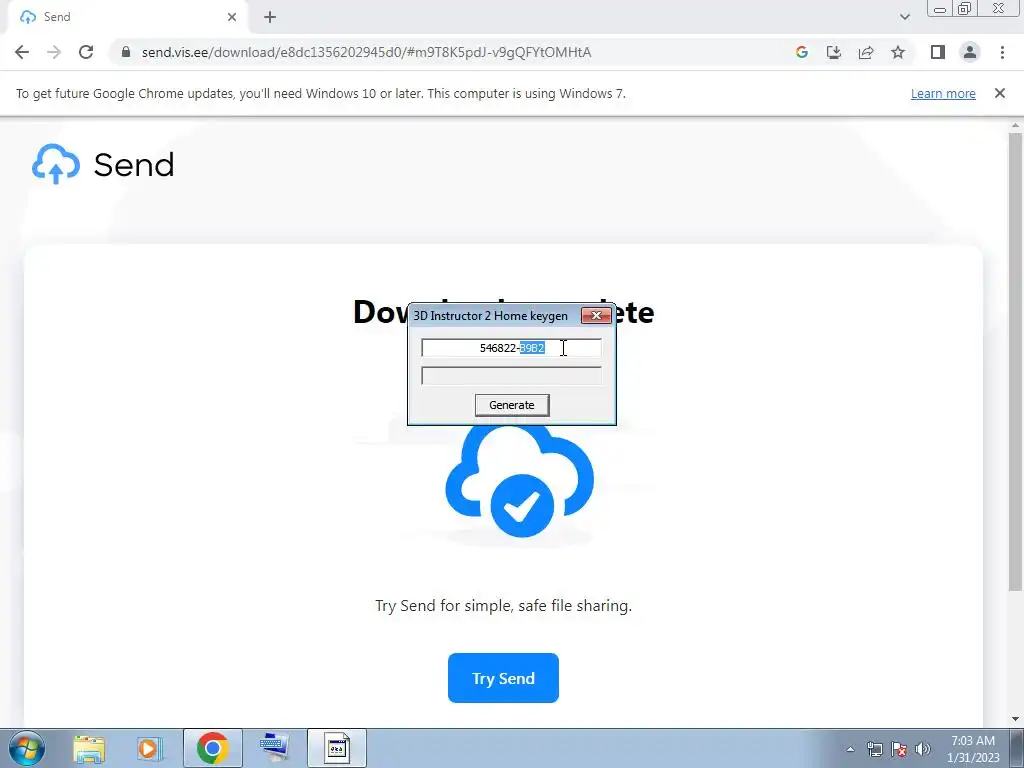Show hidden system tray icons
1024x768 pixels.
coord(850,749)
